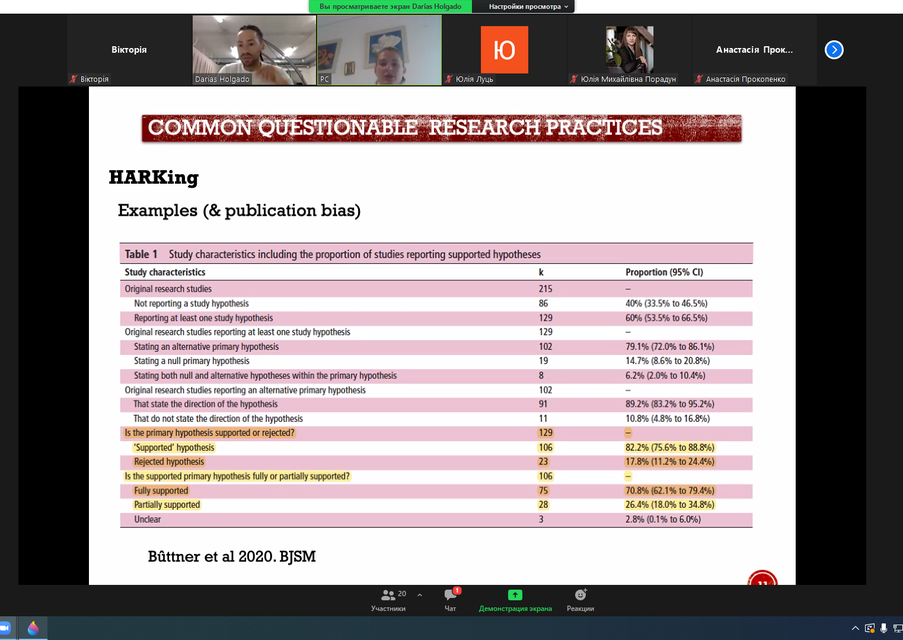Click the colorful droplet app in the taskbar
The image size is (903, 640).
coord(33,628)
